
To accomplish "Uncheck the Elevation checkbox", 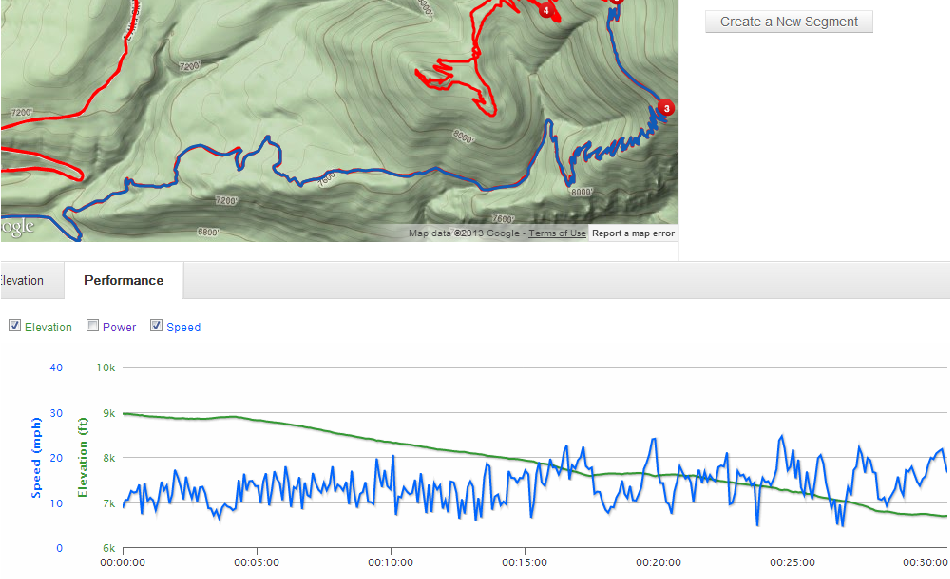I will pyautogui.click(x=15, y=325).
